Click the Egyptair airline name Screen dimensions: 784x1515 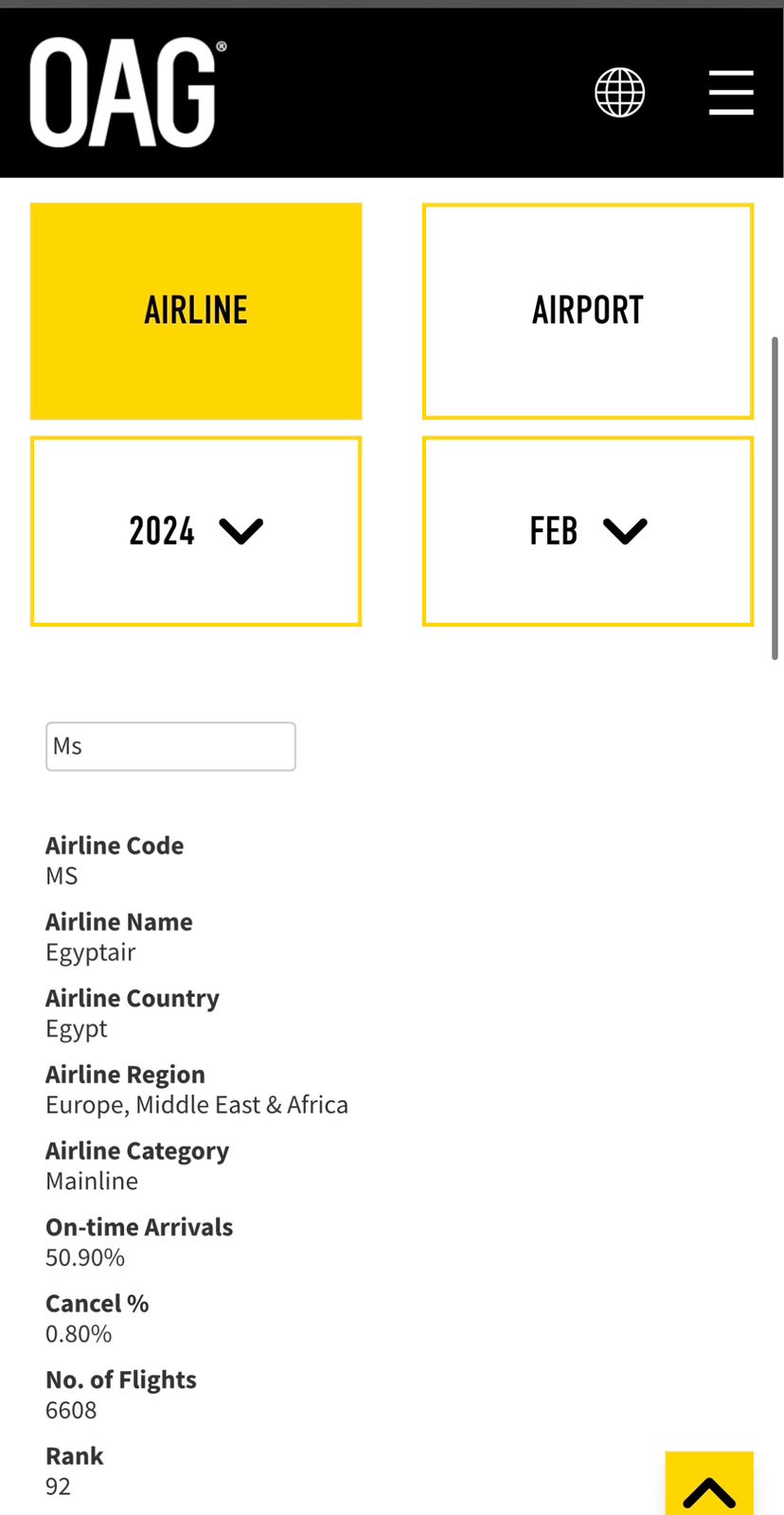click(x=91, y=953)
